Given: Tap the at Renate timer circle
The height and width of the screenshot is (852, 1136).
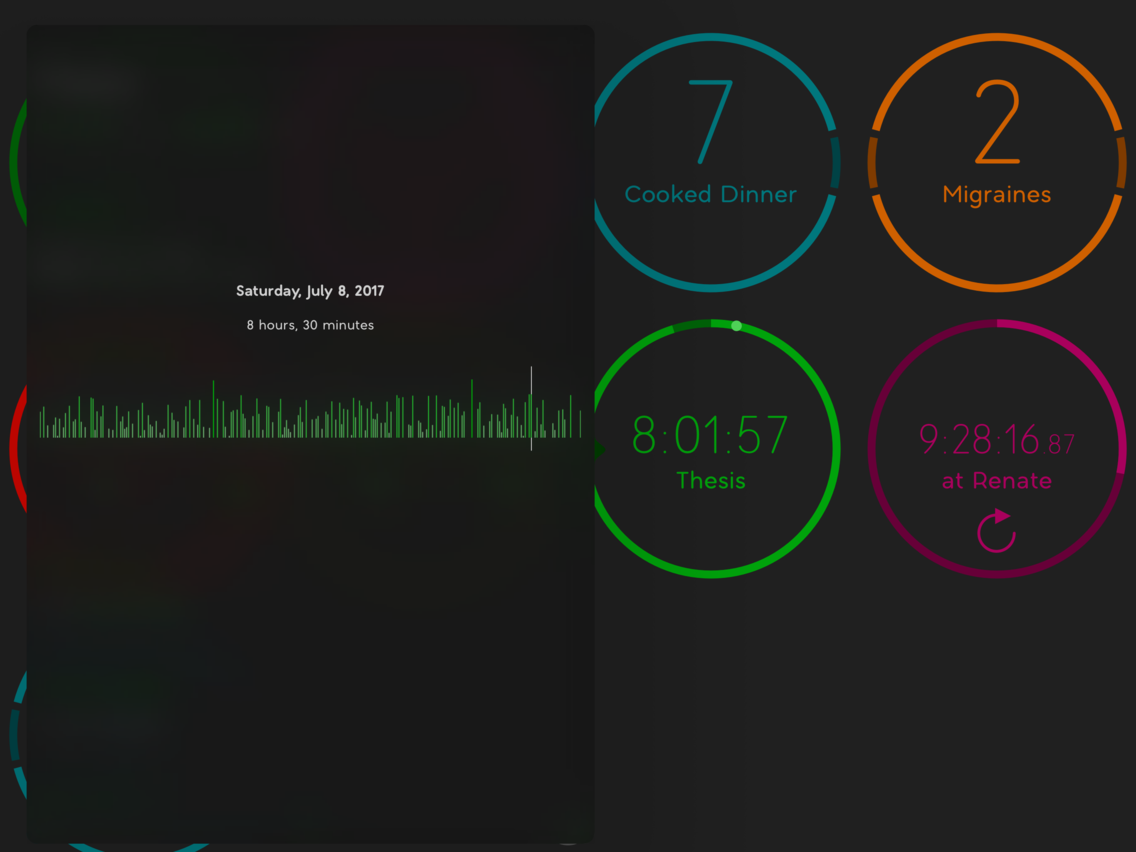Looking at the screenshot, I should (x=997, y=448).
